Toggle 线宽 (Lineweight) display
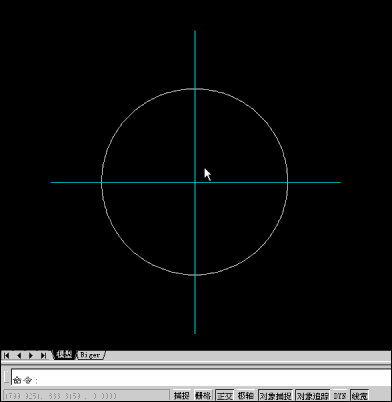Screen dimensions: 392x402 click(x=359, y=396)
